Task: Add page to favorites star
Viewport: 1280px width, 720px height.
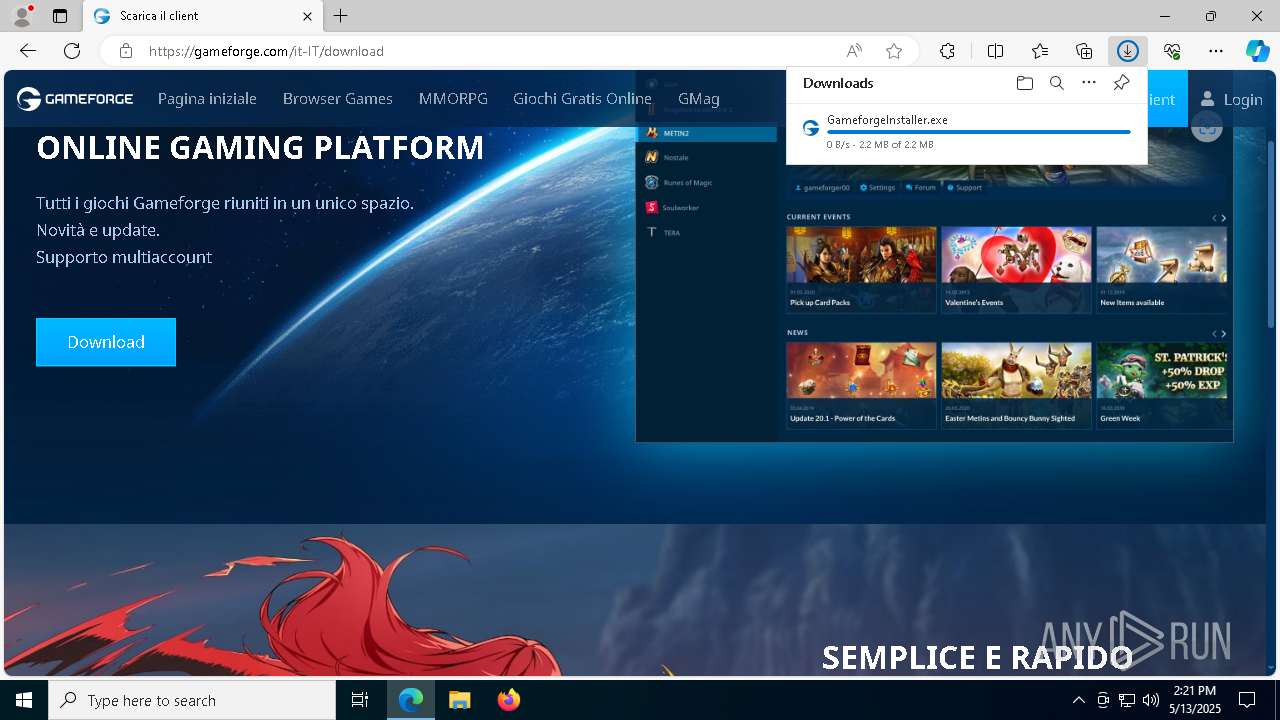Action: click(894, 51)
